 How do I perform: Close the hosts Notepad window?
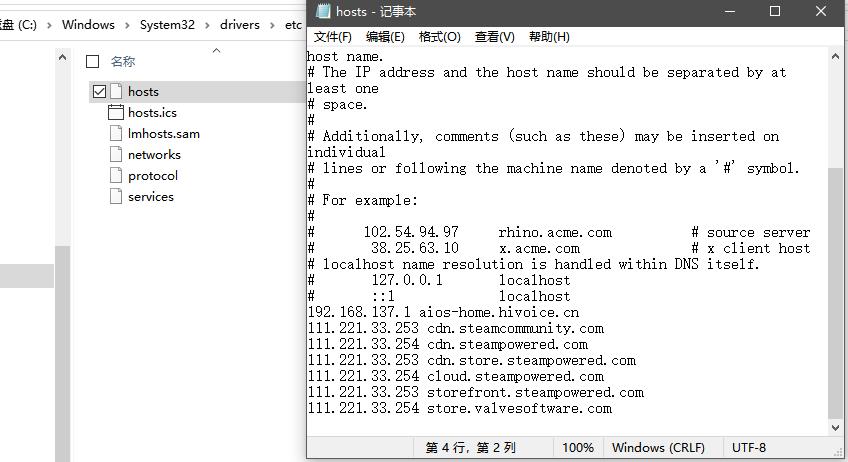pyautogui.click(x=821, y=11)
